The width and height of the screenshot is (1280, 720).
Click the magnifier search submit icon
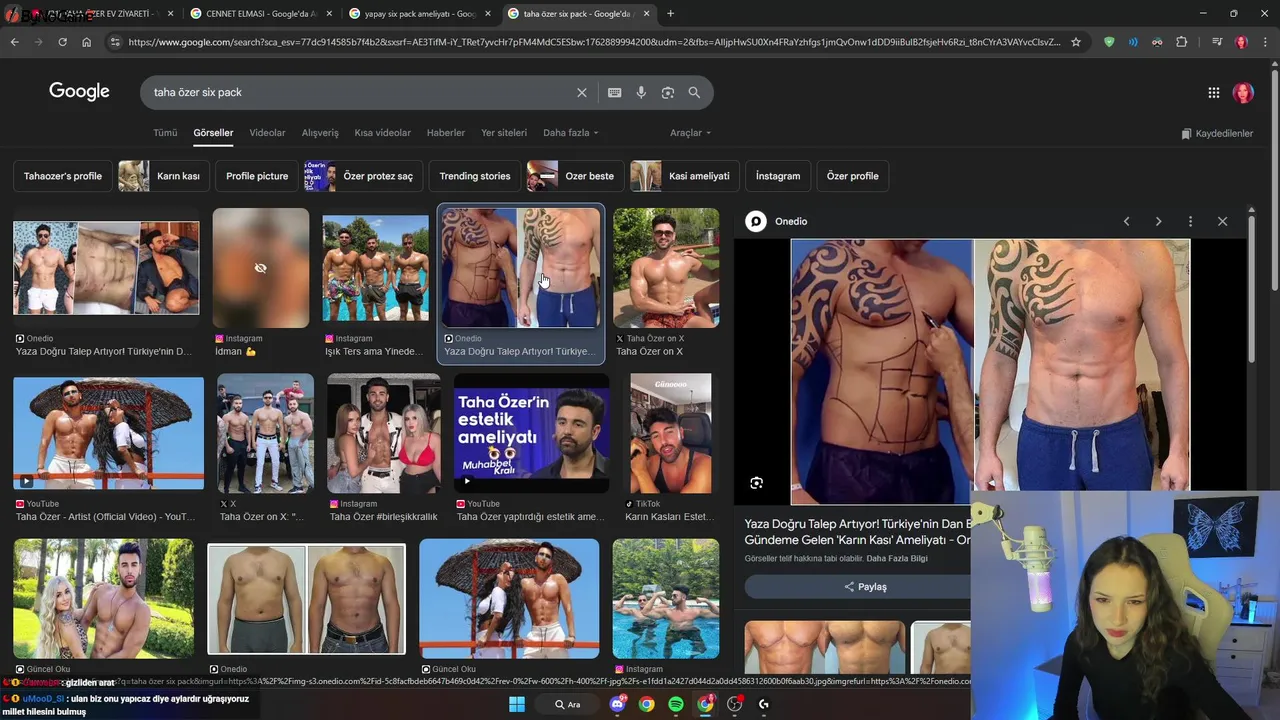(x=694, y=92)
